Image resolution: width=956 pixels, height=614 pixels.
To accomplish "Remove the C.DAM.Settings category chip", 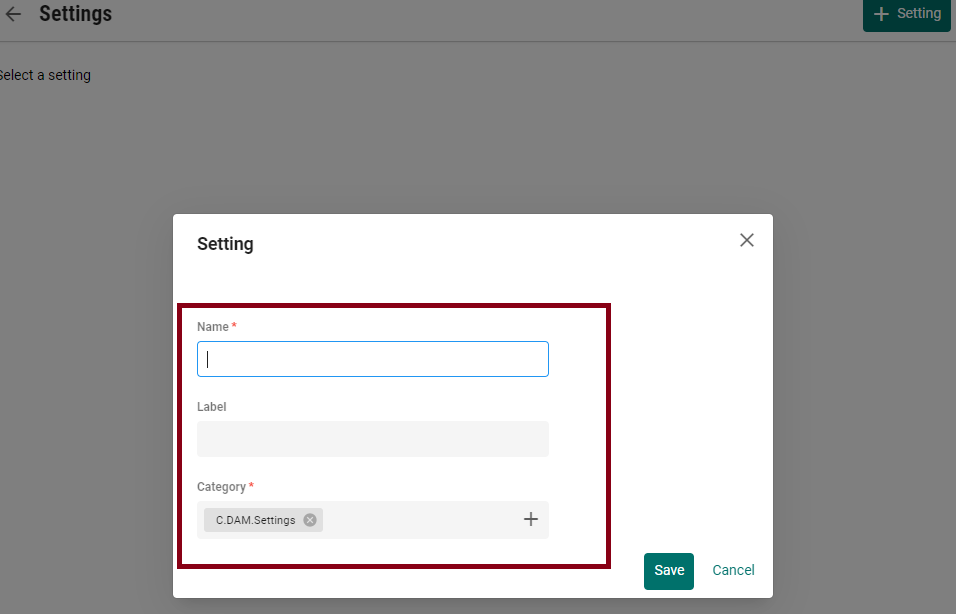I will click(310, 520).
